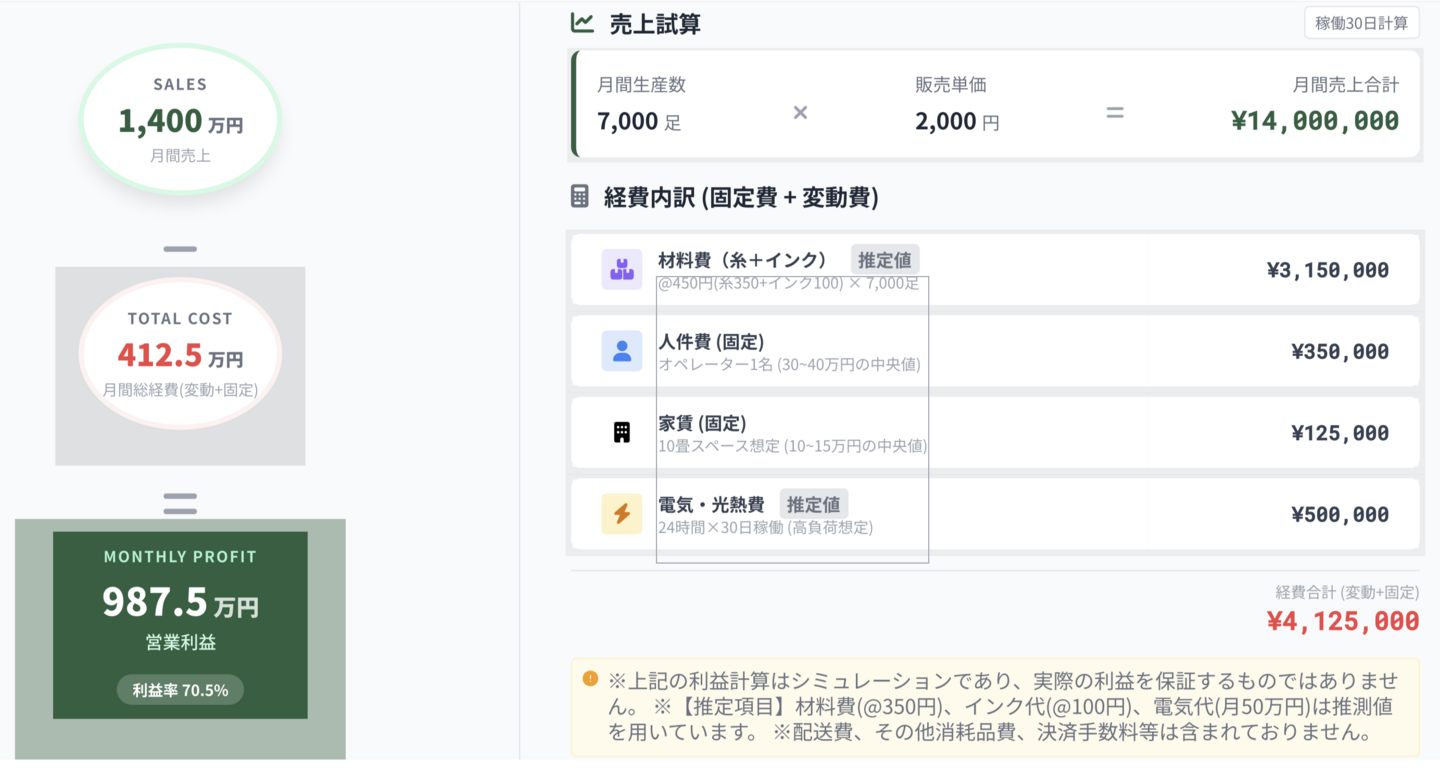Click the 推定値 badge beside 電気・光熱費
Image resolution: width=1440 pixels, height=774 pixels.
pyautogui.click(x=813, y=504)
